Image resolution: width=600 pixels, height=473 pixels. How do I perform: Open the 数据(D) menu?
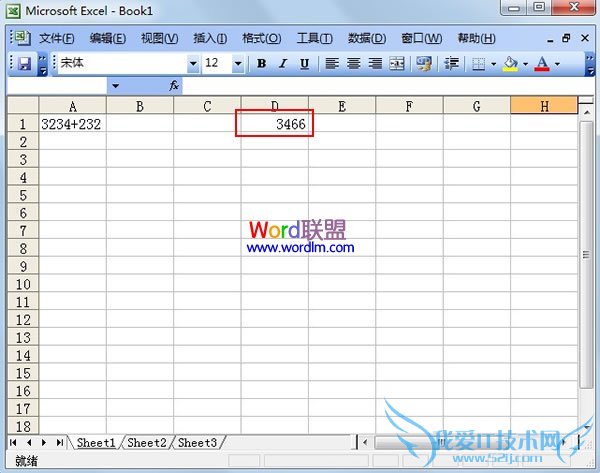tap(367, 38)
